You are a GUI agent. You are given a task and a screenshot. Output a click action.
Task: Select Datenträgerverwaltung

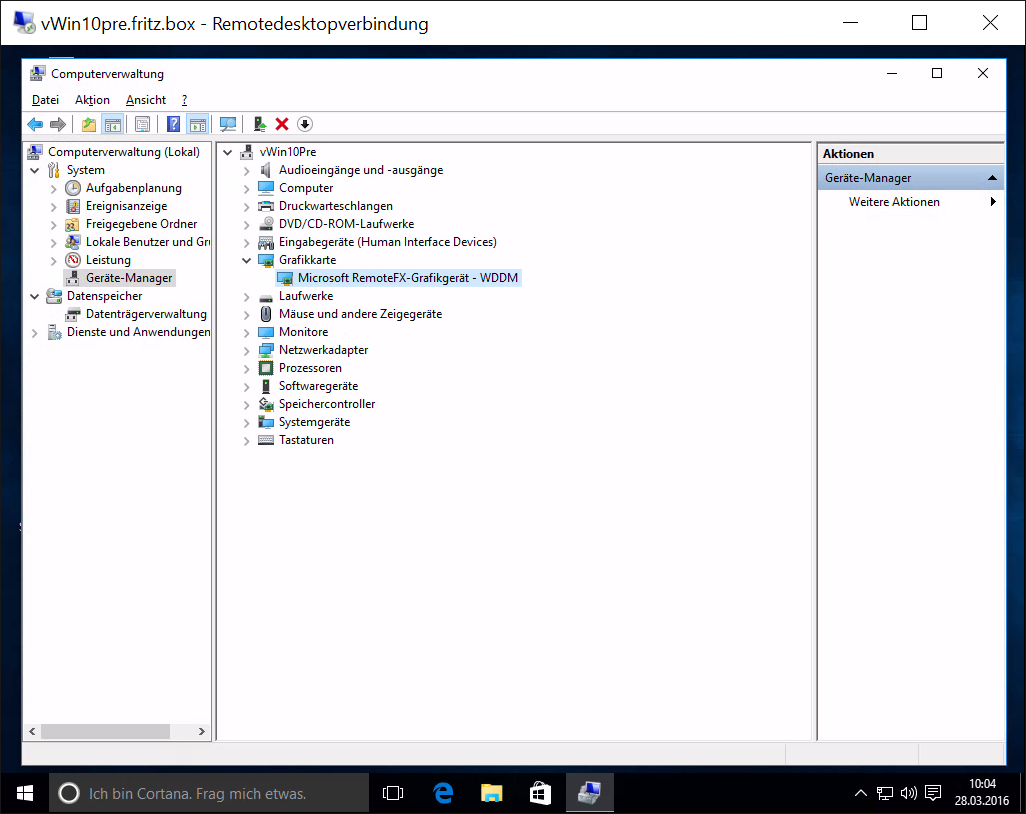pos(146,314)
